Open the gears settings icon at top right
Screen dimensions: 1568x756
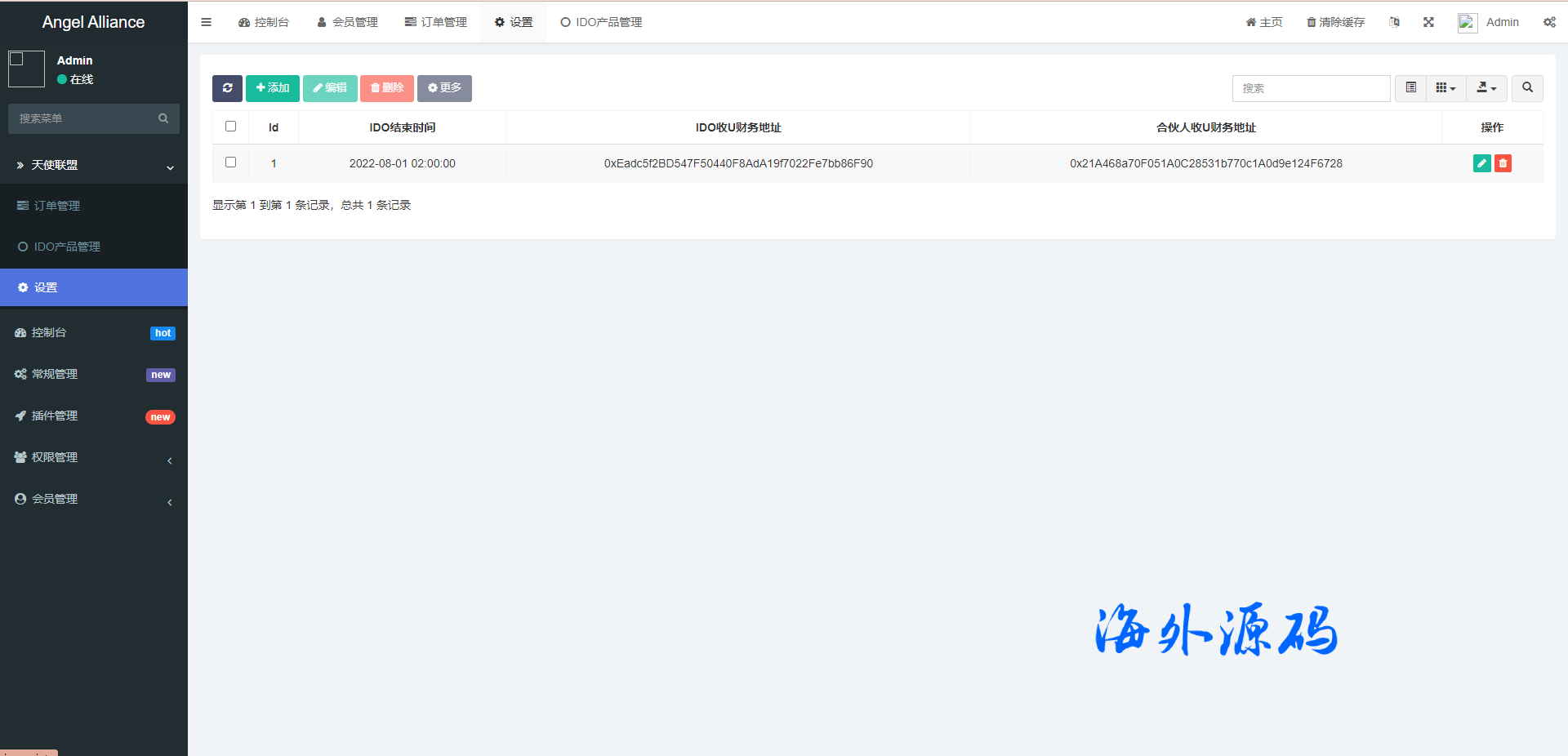click(1549, 22)
